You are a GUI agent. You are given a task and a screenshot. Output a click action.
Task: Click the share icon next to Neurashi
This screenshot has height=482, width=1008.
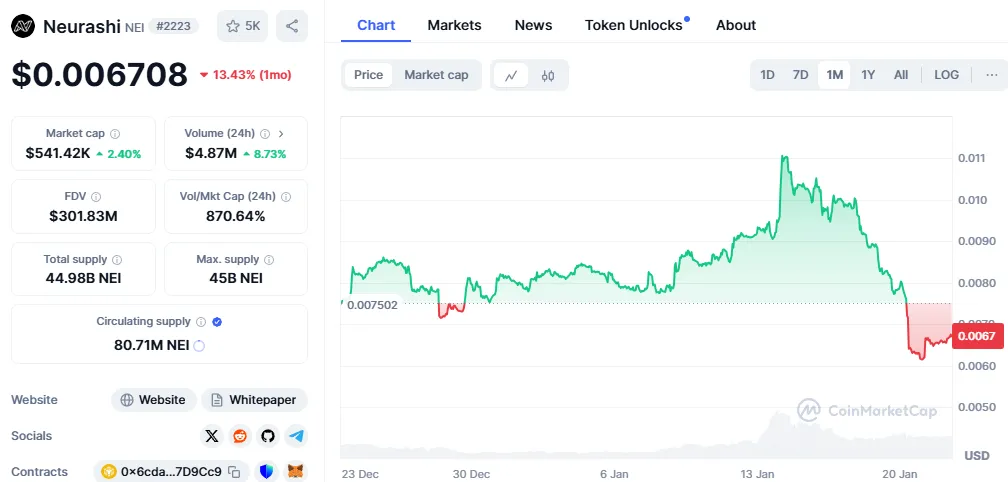[291, 26]
